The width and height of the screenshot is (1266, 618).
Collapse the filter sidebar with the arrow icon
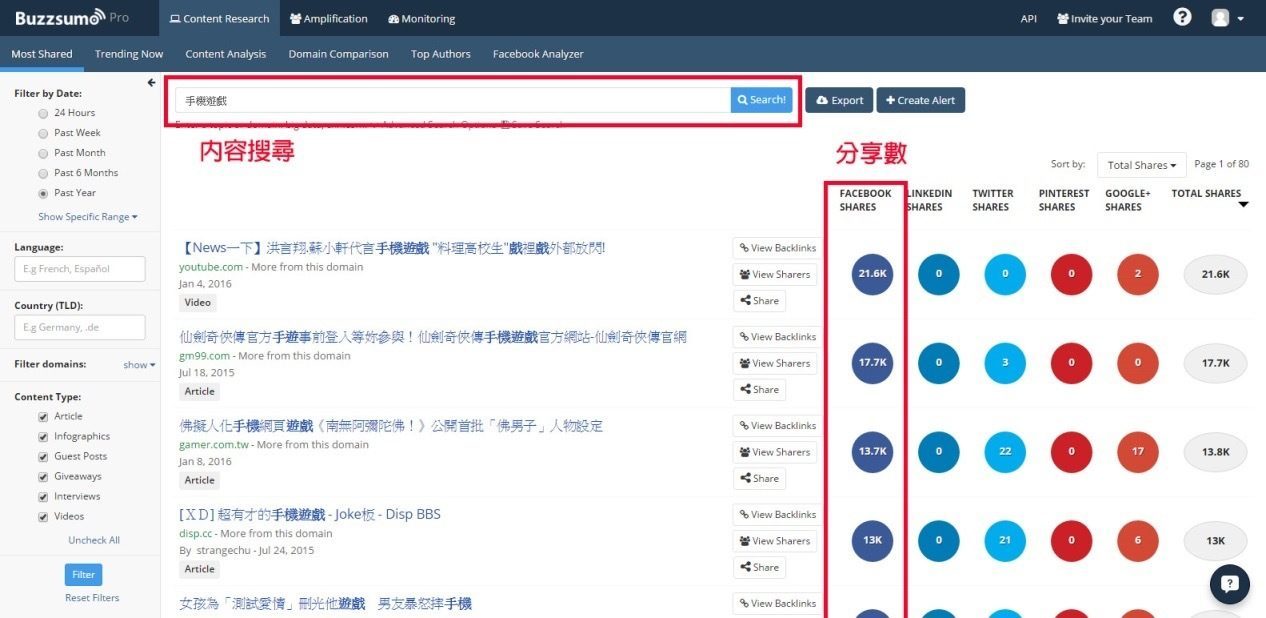click(x=150, y=84)
